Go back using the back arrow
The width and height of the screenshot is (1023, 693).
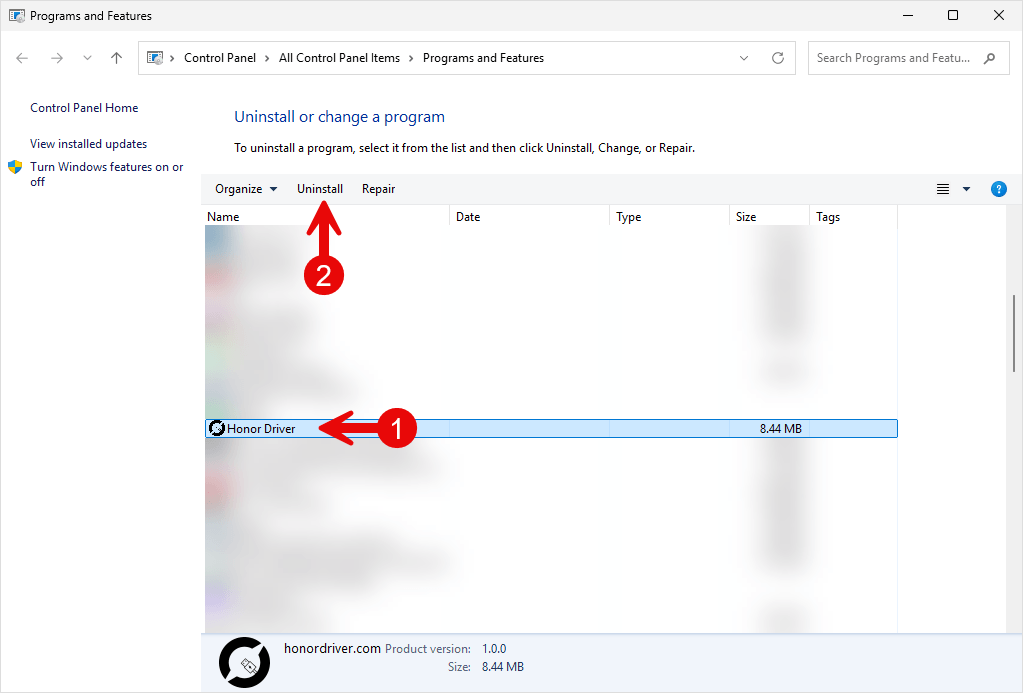click(22, 58)
